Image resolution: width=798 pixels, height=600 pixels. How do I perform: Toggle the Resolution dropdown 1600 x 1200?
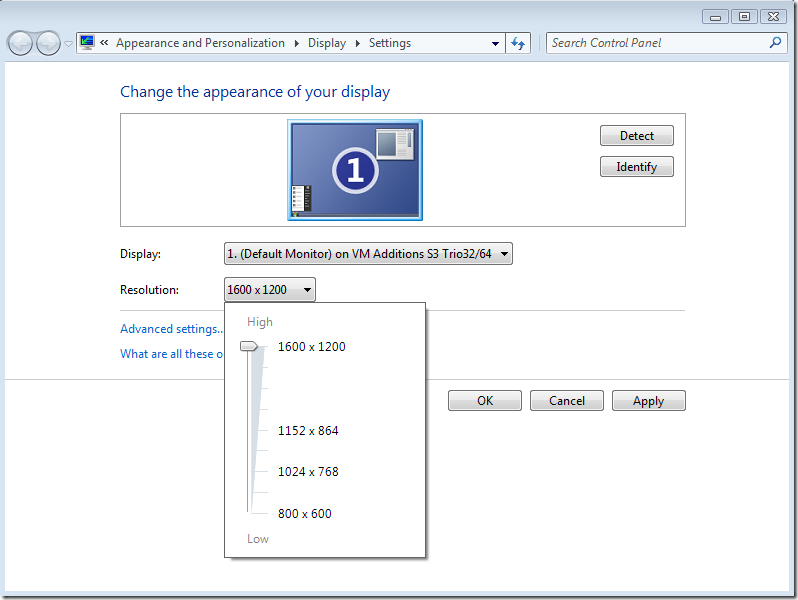270,290
